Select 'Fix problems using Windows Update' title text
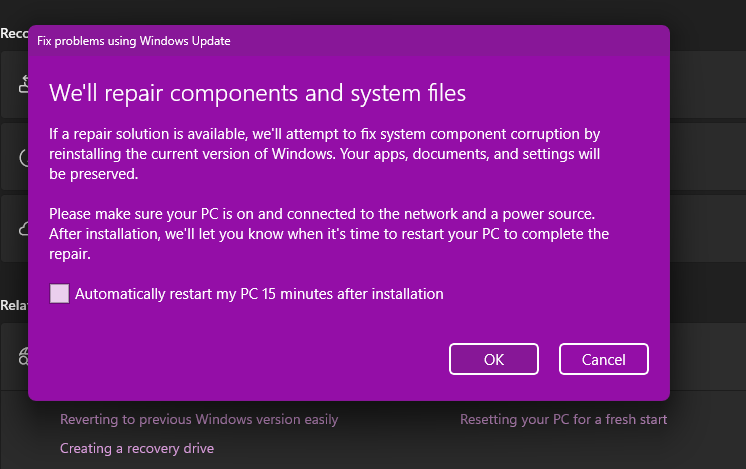746x469 pixels. 134,41
